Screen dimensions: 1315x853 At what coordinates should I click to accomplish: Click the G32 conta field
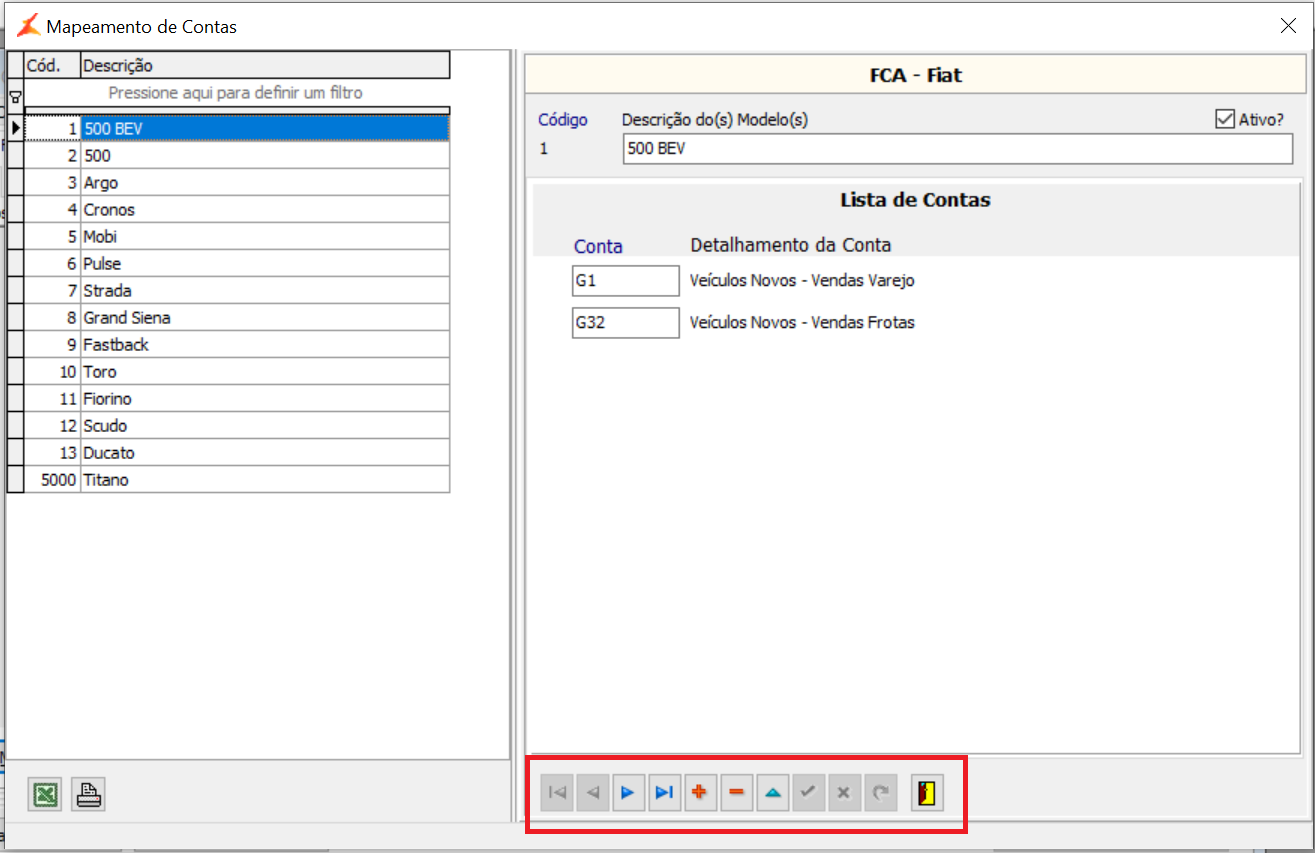click(x=626, y=323)
